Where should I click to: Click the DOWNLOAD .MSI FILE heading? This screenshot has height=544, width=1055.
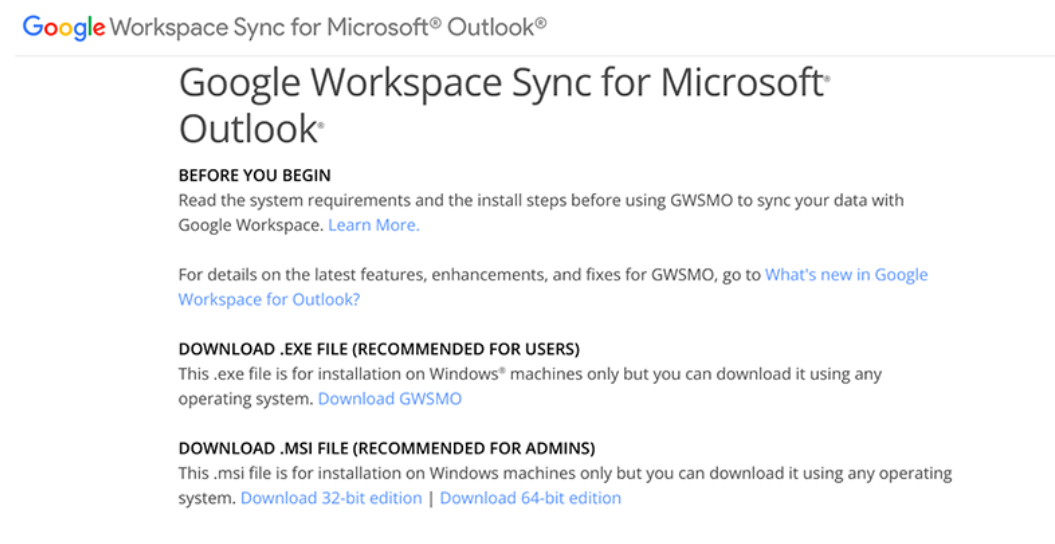(387, 449)
